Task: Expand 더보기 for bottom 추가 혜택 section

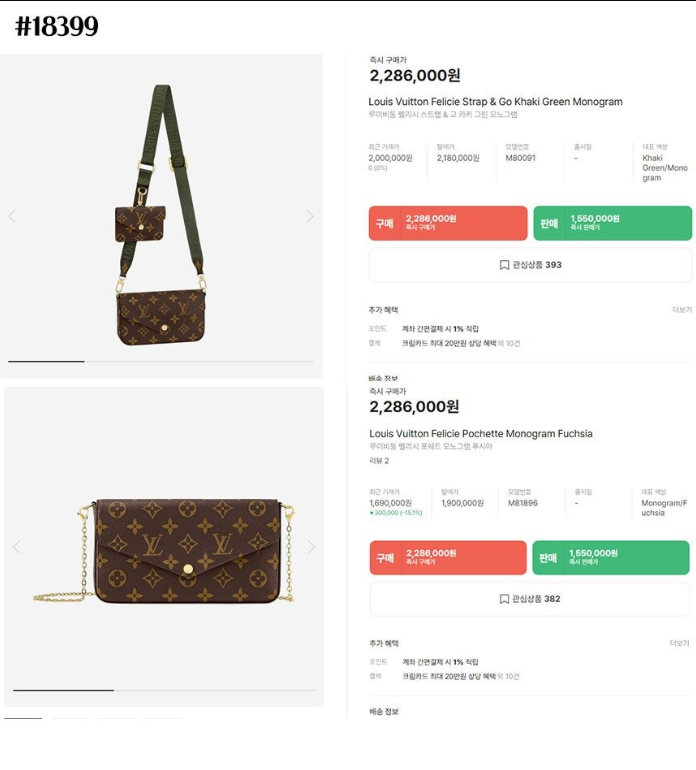Action: point(680,643)
